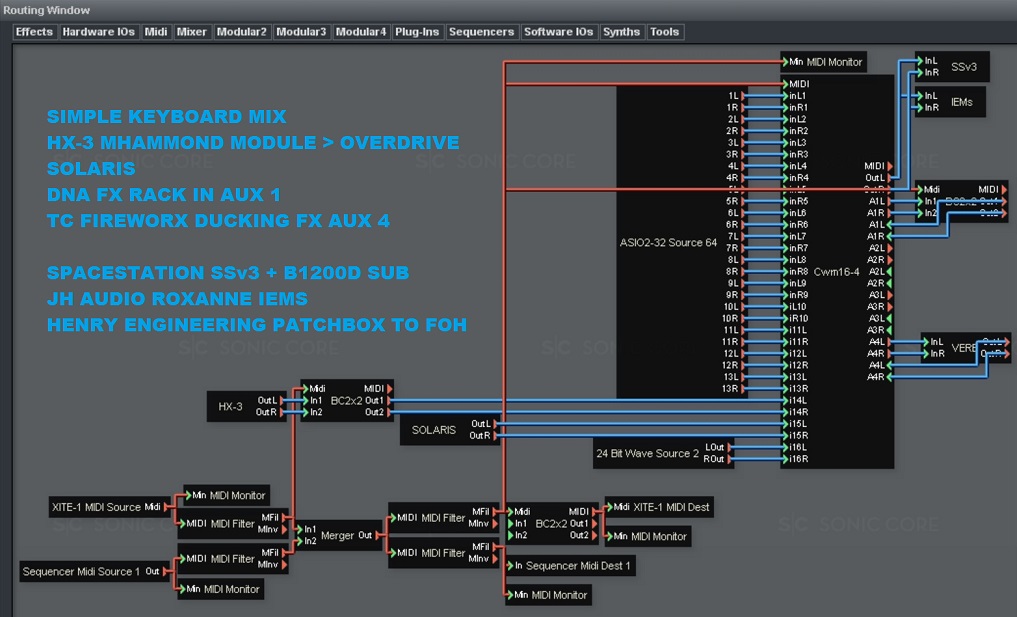Open the Synths menu
The height and width of the screenshot is (617, 1017).
(621, 32)
